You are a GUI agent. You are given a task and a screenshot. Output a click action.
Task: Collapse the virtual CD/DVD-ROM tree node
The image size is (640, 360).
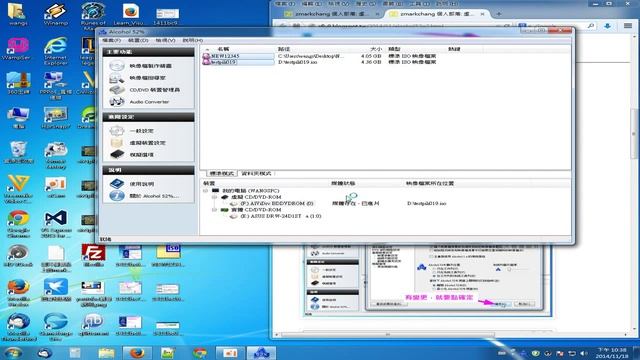(x=214, y=197)
